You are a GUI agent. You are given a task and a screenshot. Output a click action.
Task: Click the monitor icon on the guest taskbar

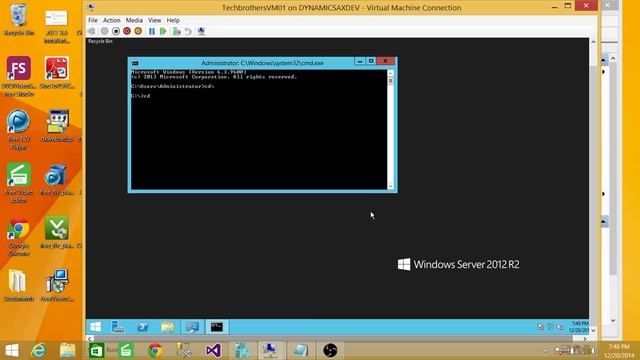pyautogui.click(x=192, y=327)
